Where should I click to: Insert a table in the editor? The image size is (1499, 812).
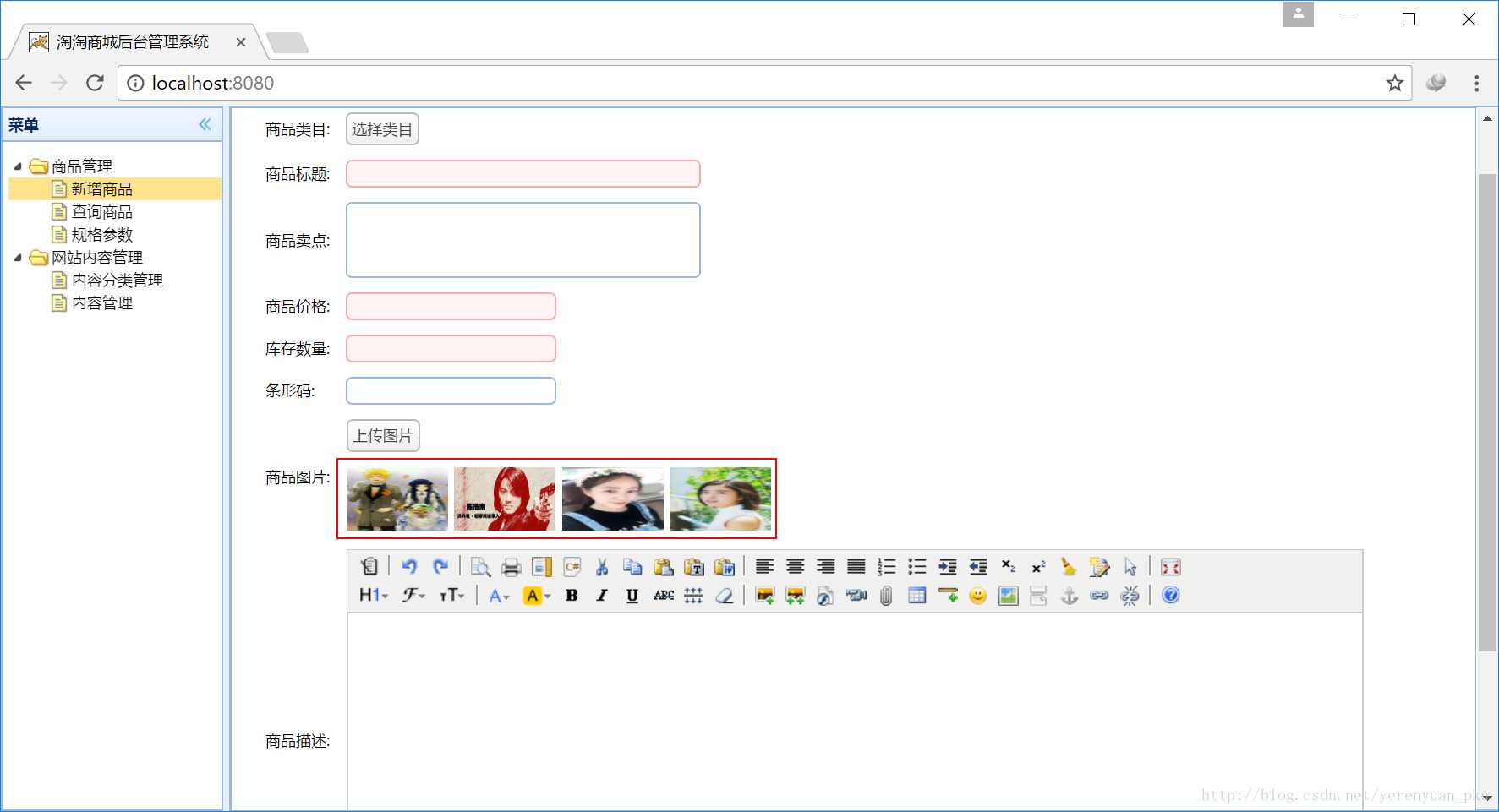coord(917,596)
